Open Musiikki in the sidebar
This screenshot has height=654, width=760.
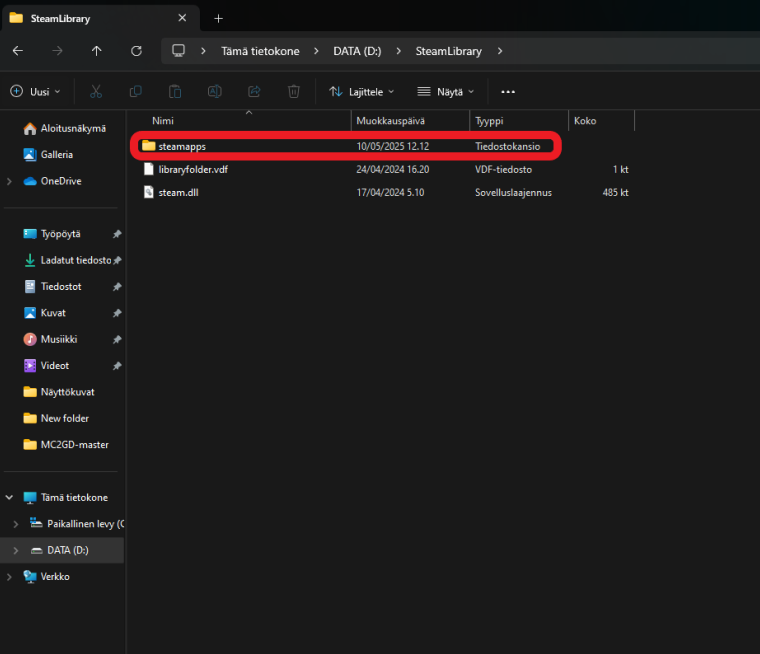tap(50, 339)
